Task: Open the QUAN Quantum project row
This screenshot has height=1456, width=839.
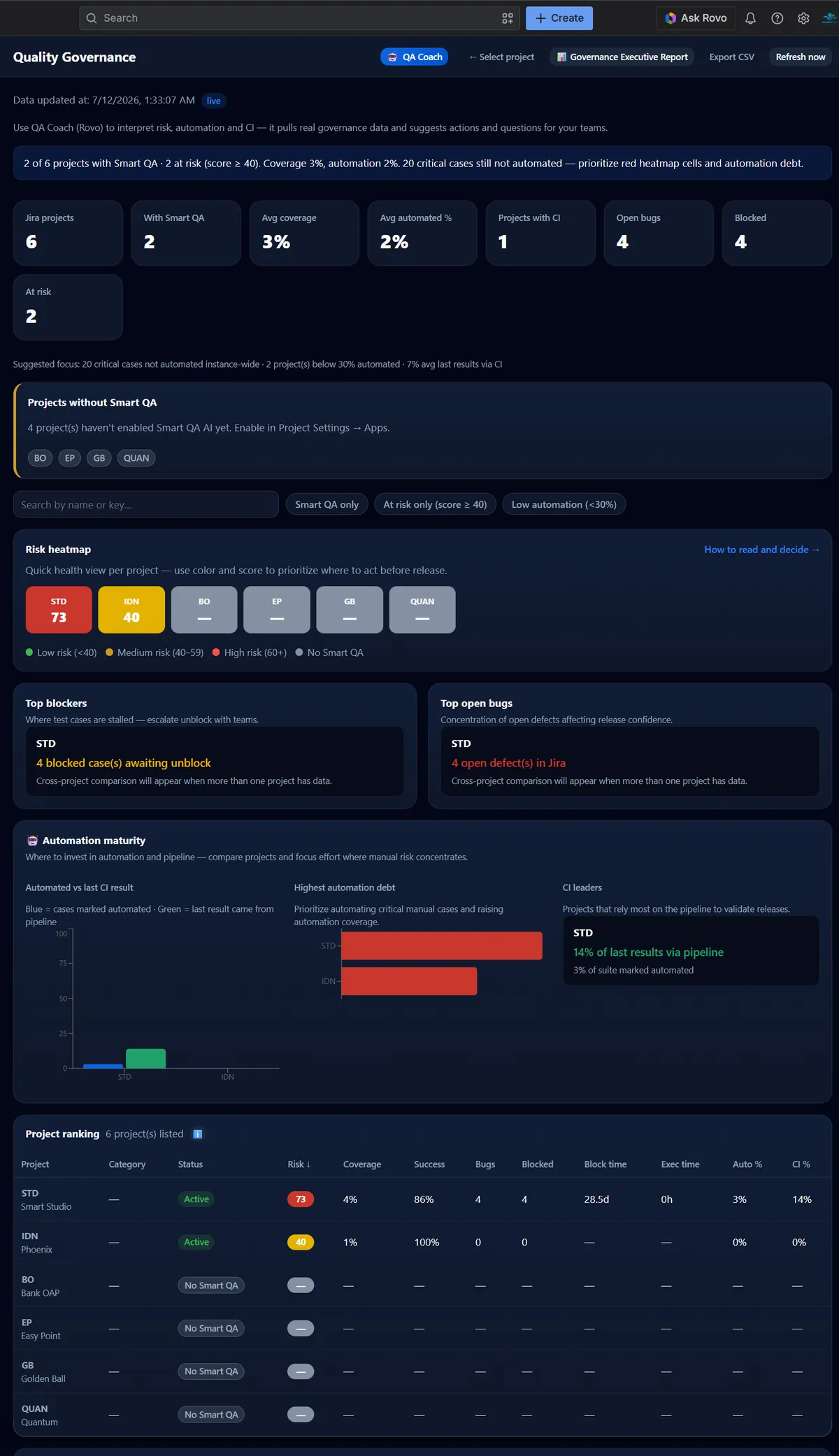Action: click(x=422, y=1415)
